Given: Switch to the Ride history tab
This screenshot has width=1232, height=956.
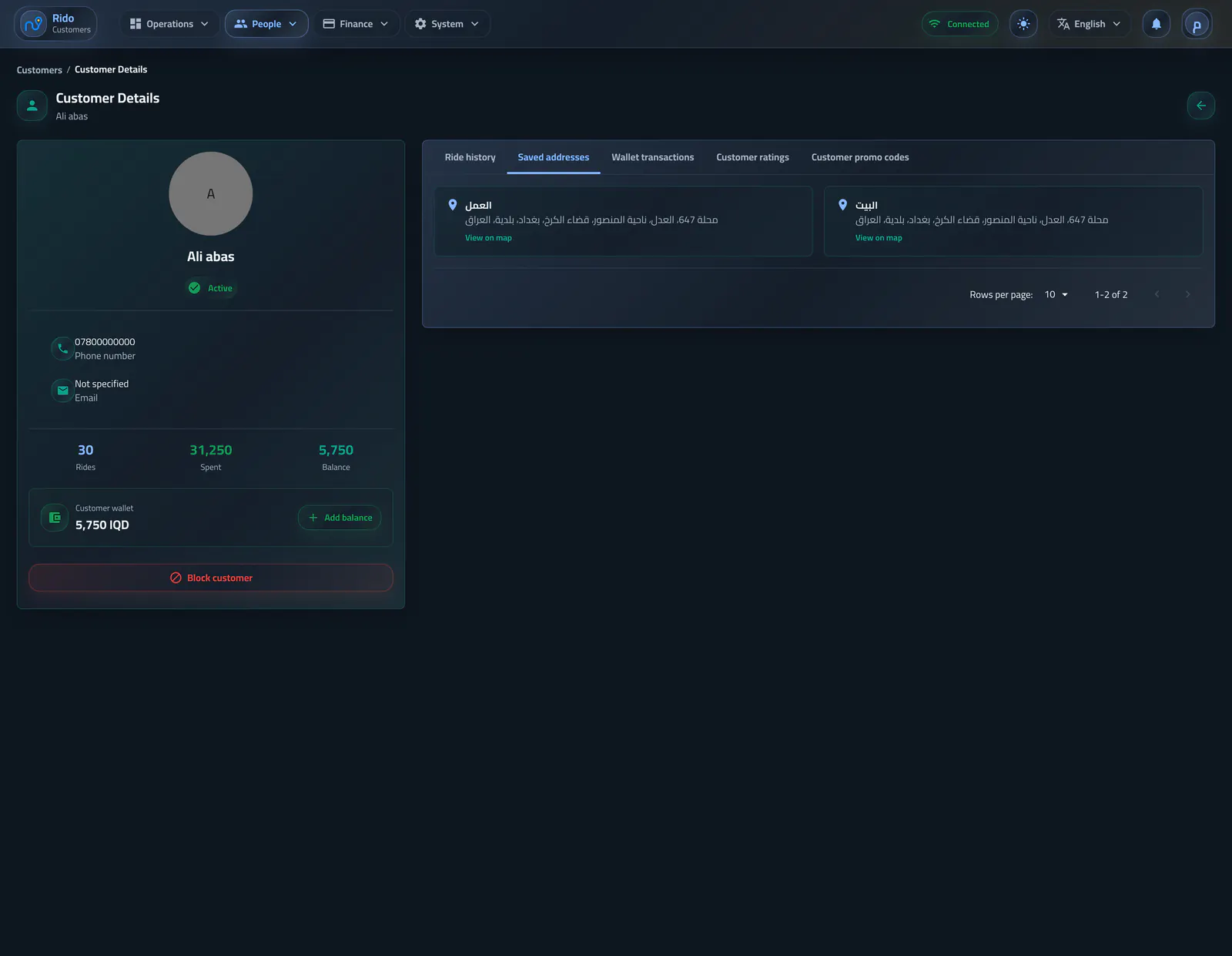Looking at the screenshot, I should (x=470, y=157).
